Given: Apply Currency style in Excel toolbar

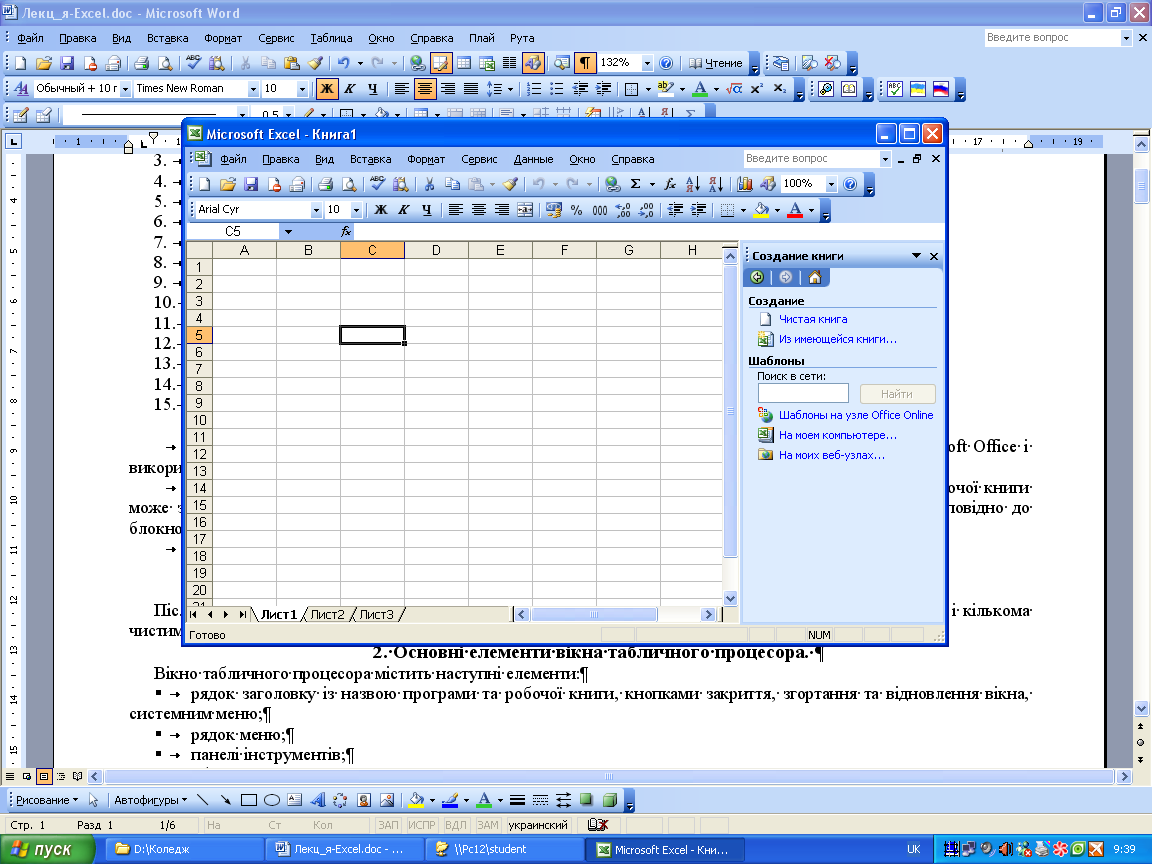Looking at the screenshot, I should 554,210.
